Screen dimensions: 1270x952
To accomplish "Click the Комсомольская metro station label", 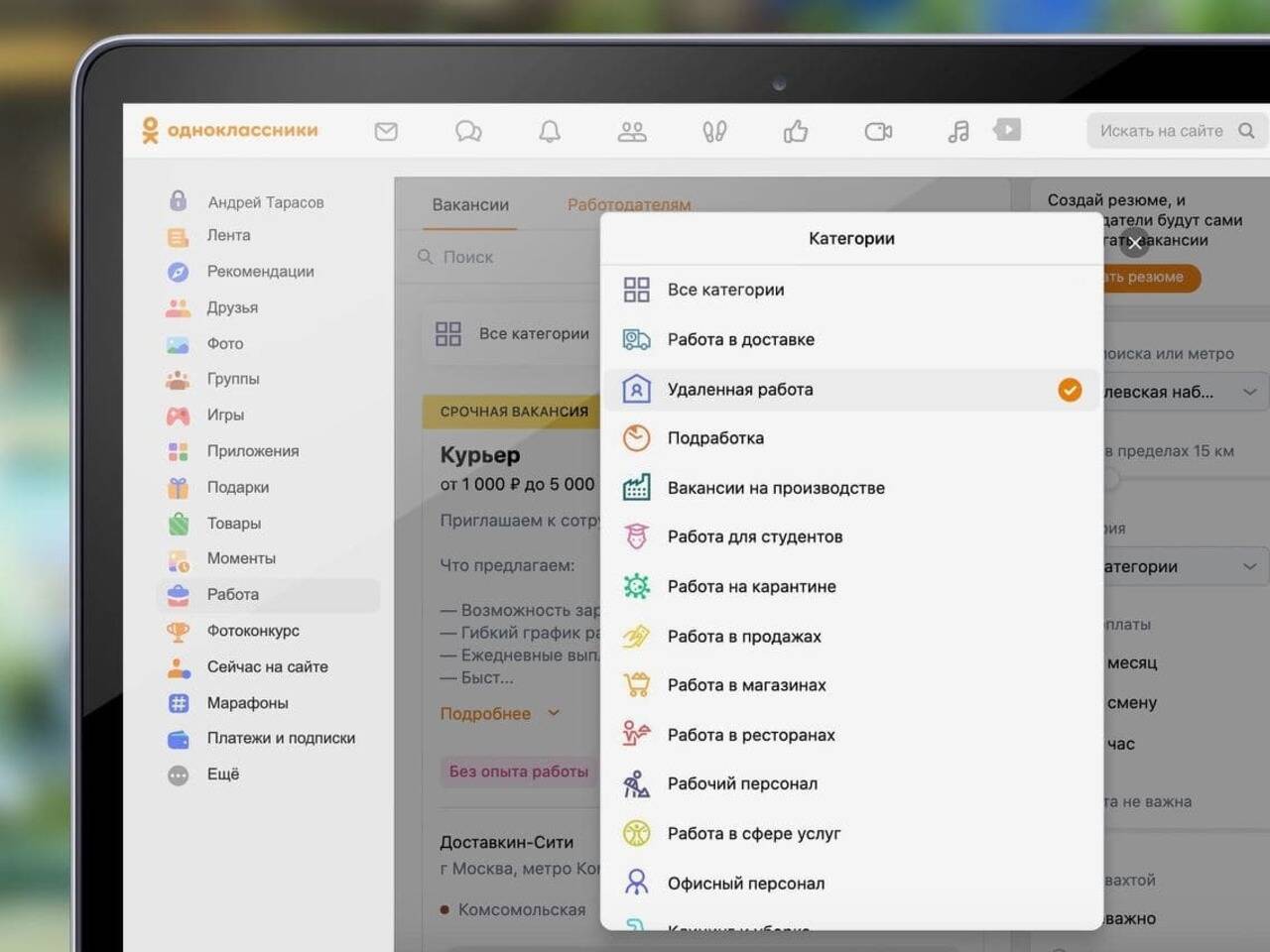I will click(x=522, y=909).
